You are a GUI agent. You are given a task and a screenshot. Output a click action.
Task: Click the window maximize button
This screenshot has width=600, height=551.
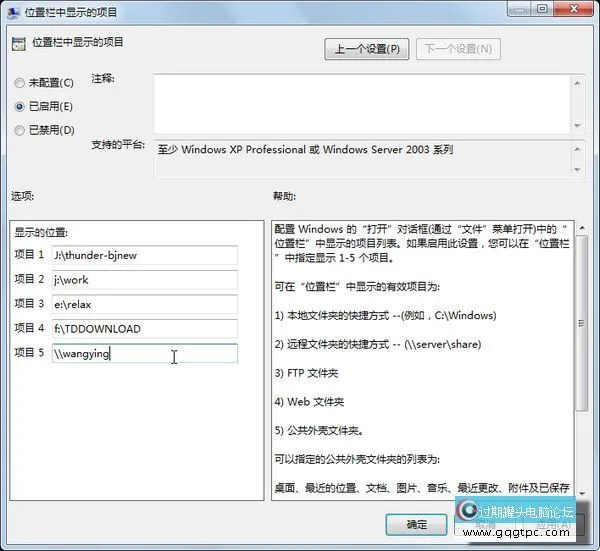coord(542,8)
